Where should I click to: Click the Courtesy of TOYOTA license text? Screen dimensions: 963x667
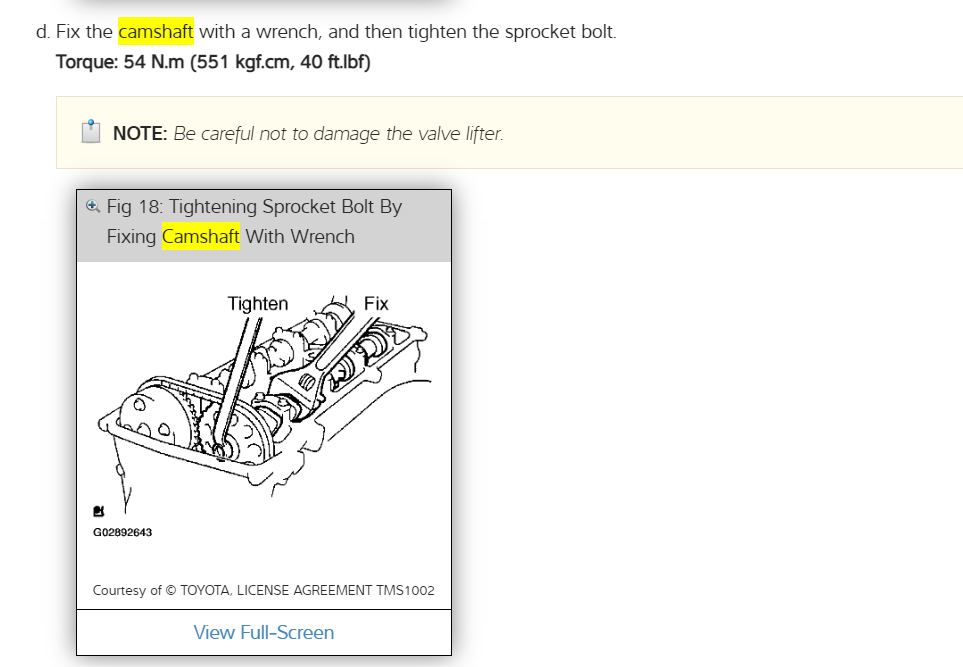pos(263,590)
